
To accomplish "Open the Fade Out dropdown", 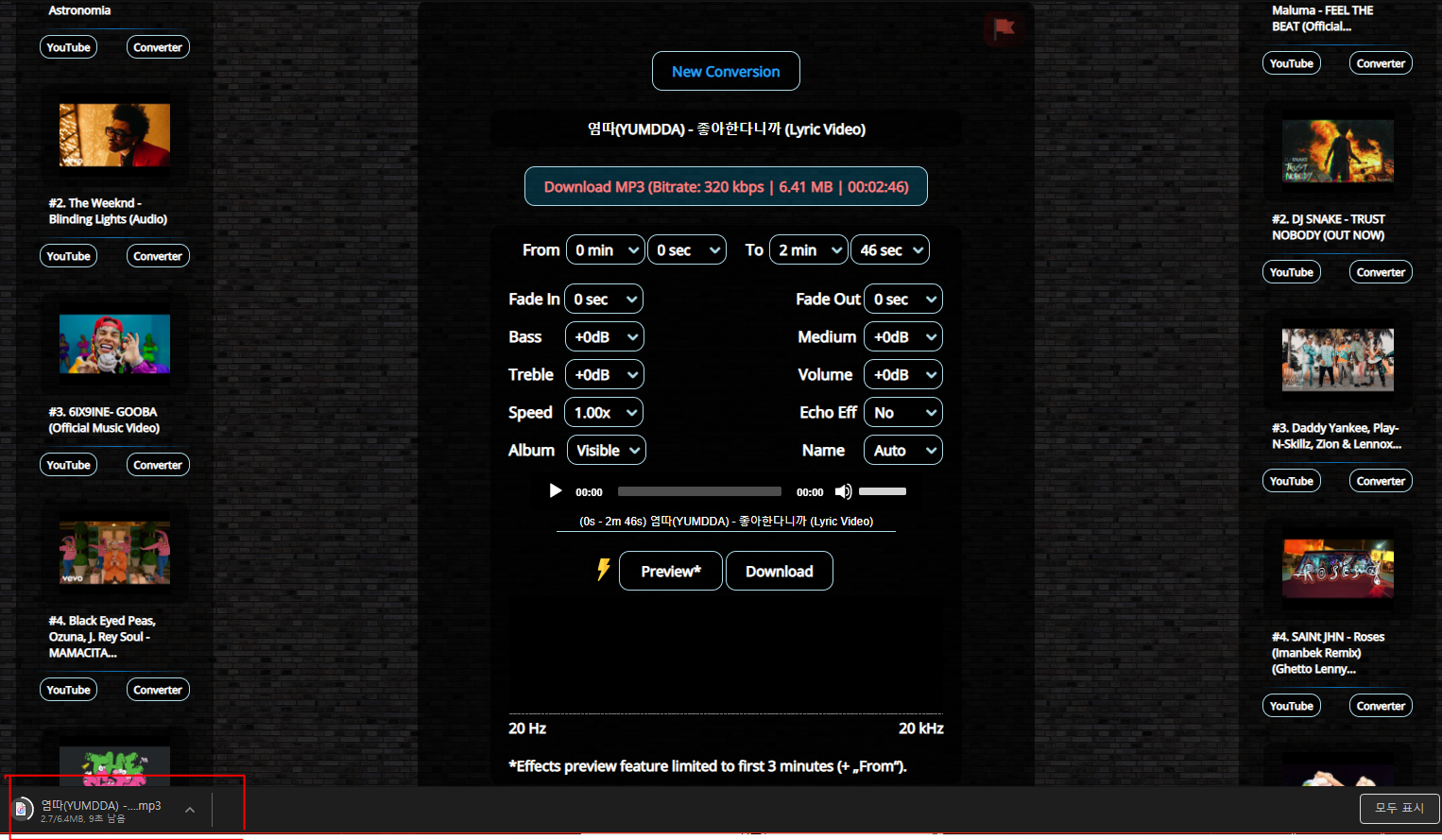I will (x=903, y=299).
